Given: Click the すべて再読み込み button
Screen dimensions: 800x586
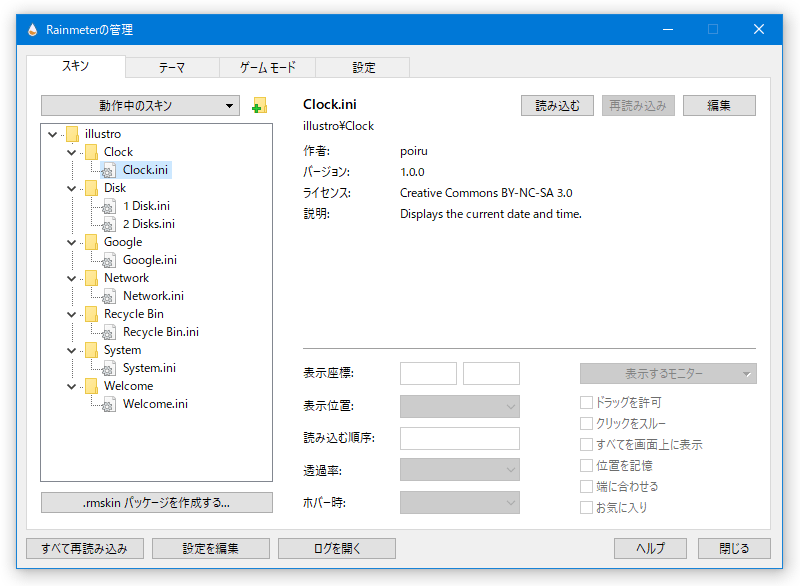Looking at the screenshot, I should coord(85,549).
